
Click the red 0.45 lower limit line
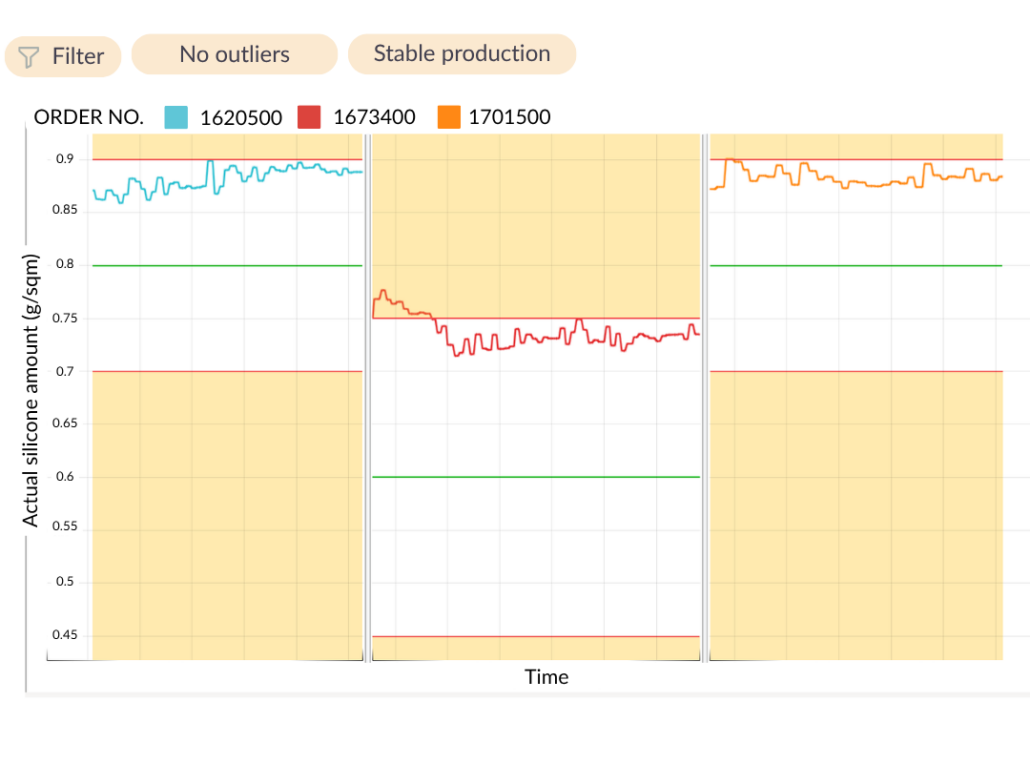coord(536,636)
